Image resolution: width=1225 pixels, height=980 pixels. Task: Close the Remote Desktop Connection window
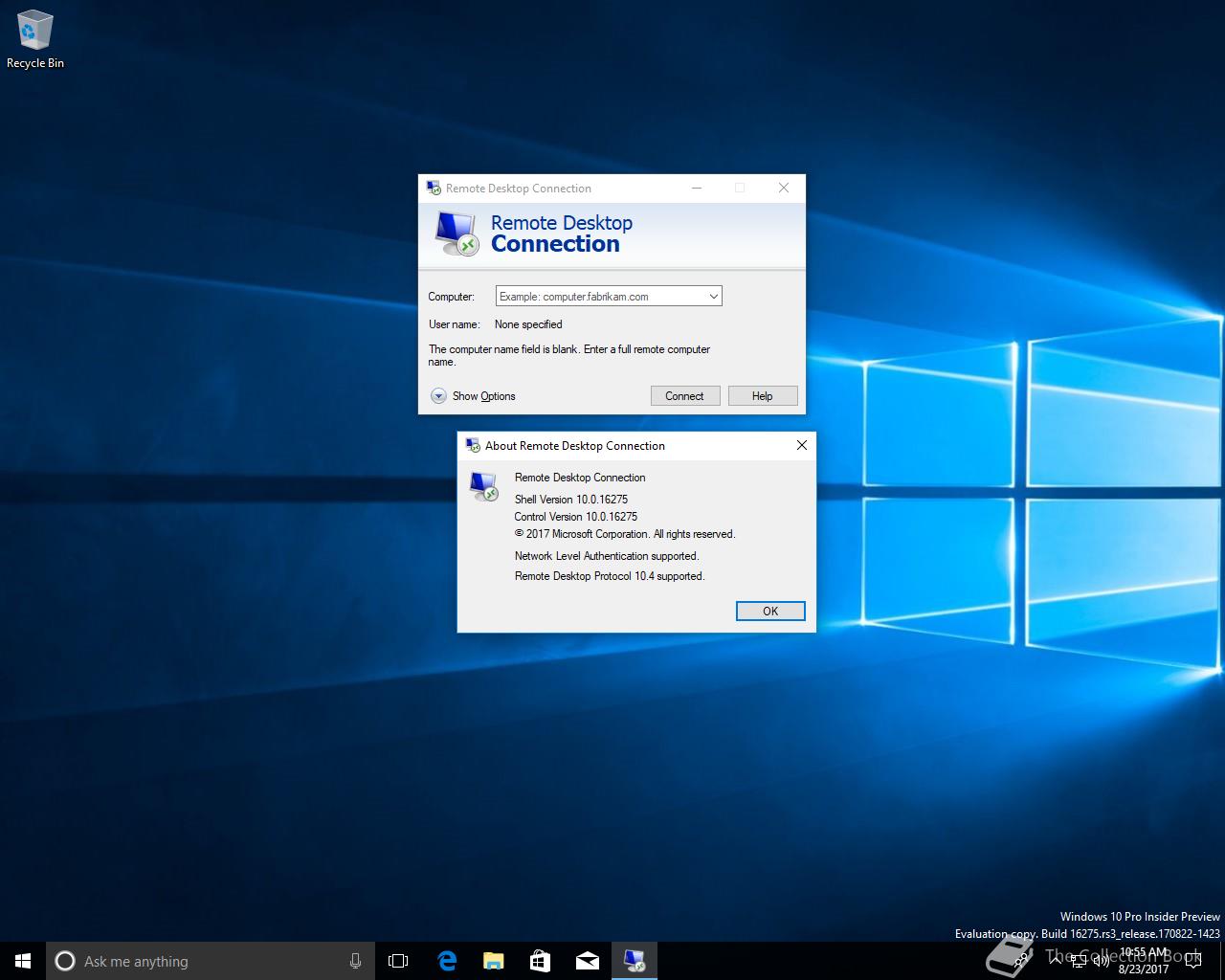coord(784,188)
